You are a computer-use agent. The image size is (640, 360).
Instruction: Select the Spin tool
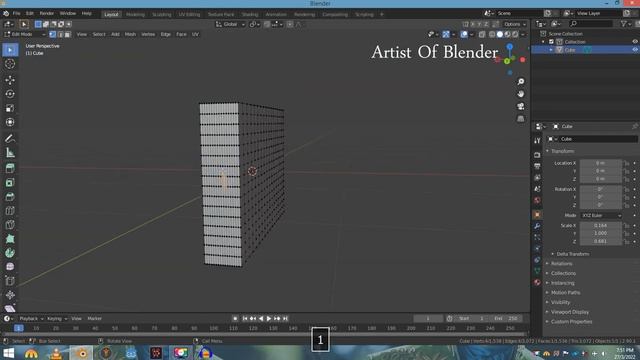coord(10,253)
